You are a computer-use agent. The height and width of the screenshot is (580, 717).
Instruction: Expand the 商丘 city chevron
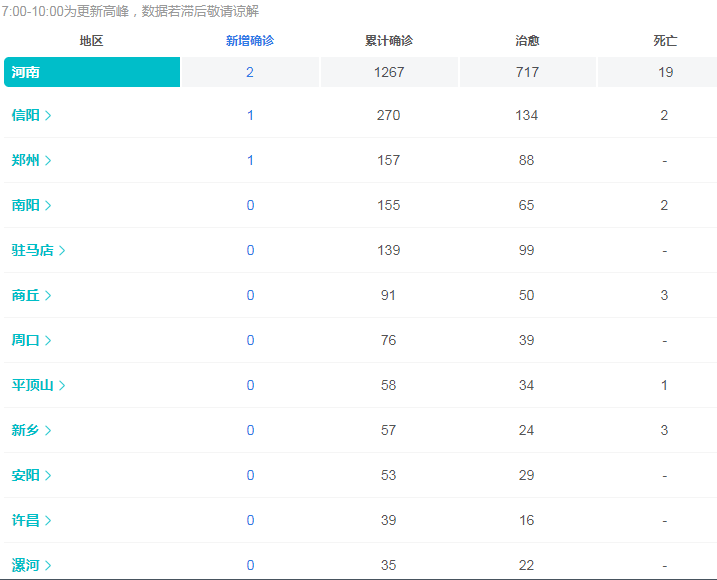(48, 295)
